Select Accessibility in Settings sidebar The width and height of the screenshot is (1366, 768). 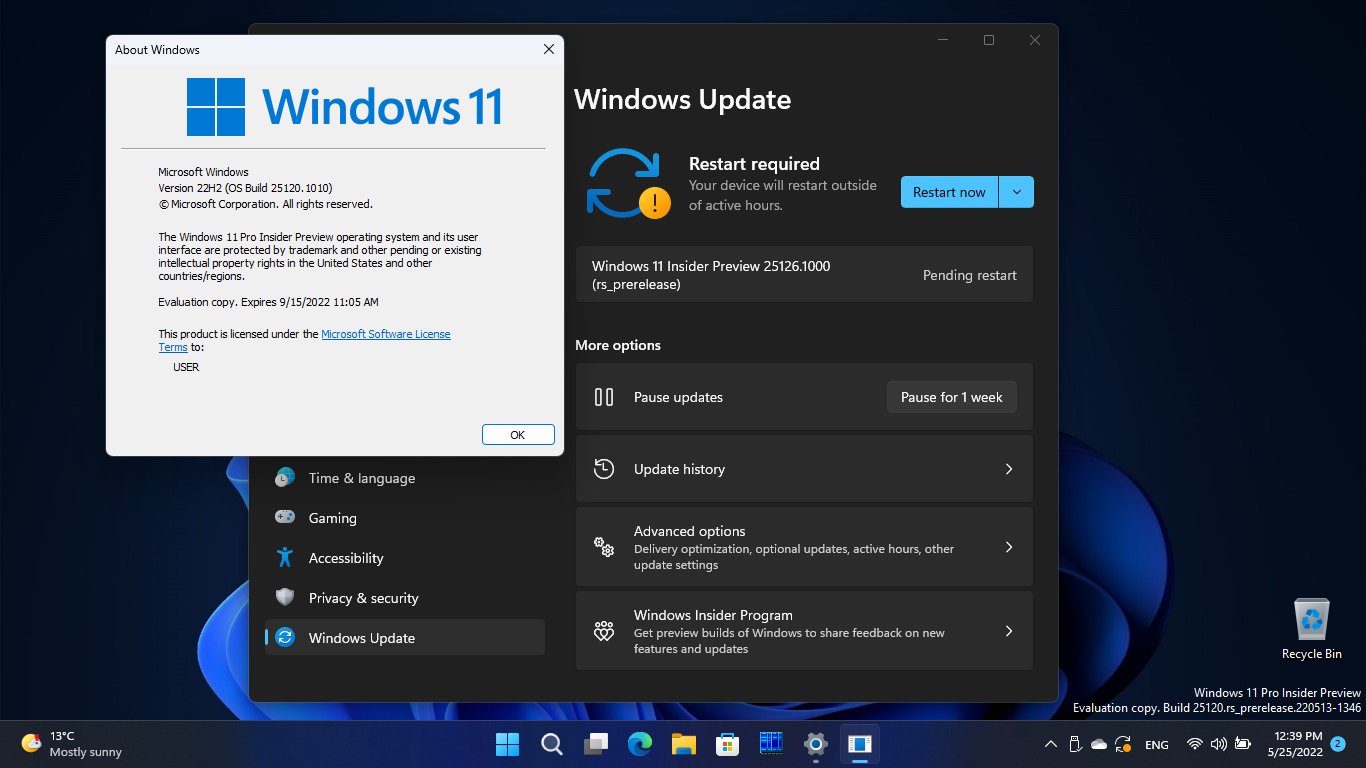point(405,558)
